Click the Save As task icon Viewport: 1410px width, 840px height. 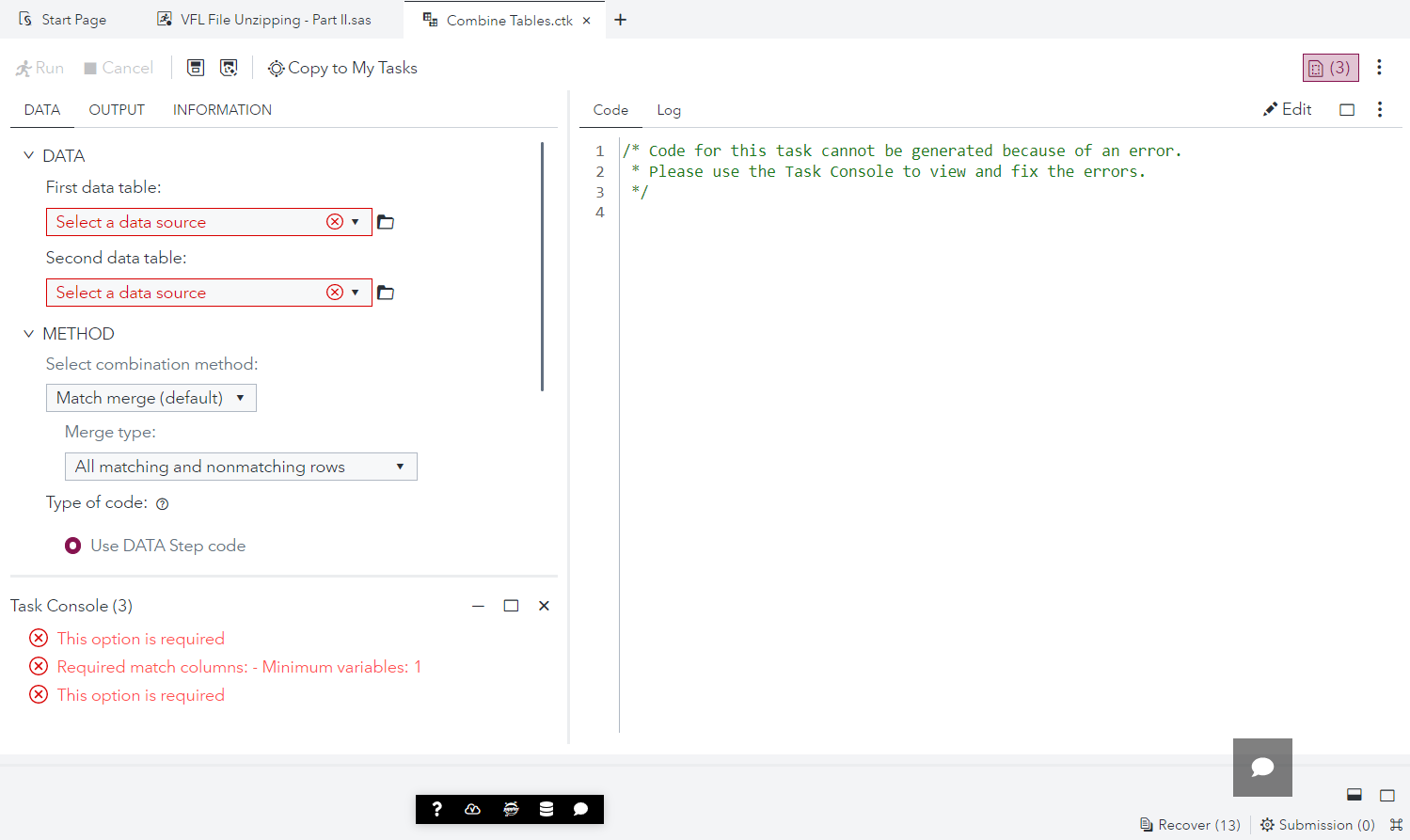click(229, 67)
